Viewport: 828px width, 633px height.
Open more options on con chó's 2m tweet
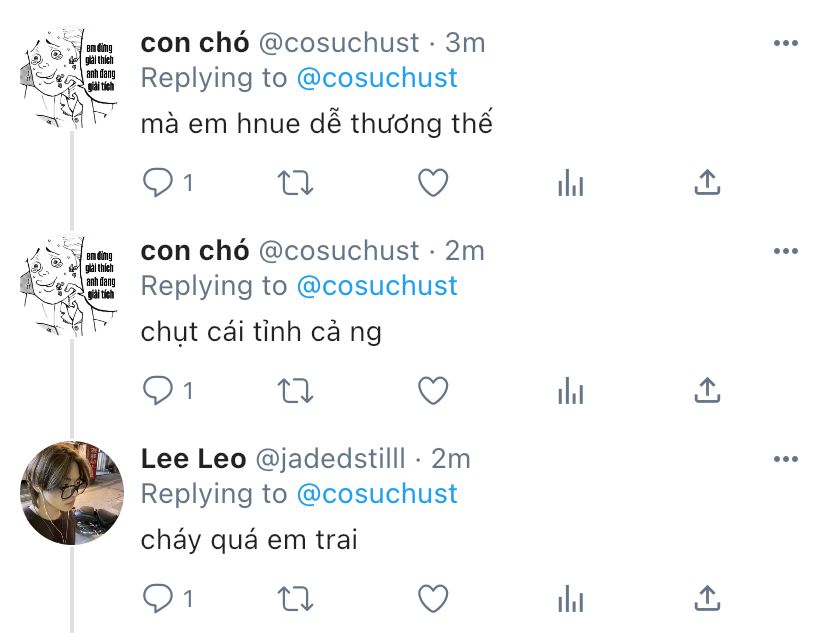[786, 251]
